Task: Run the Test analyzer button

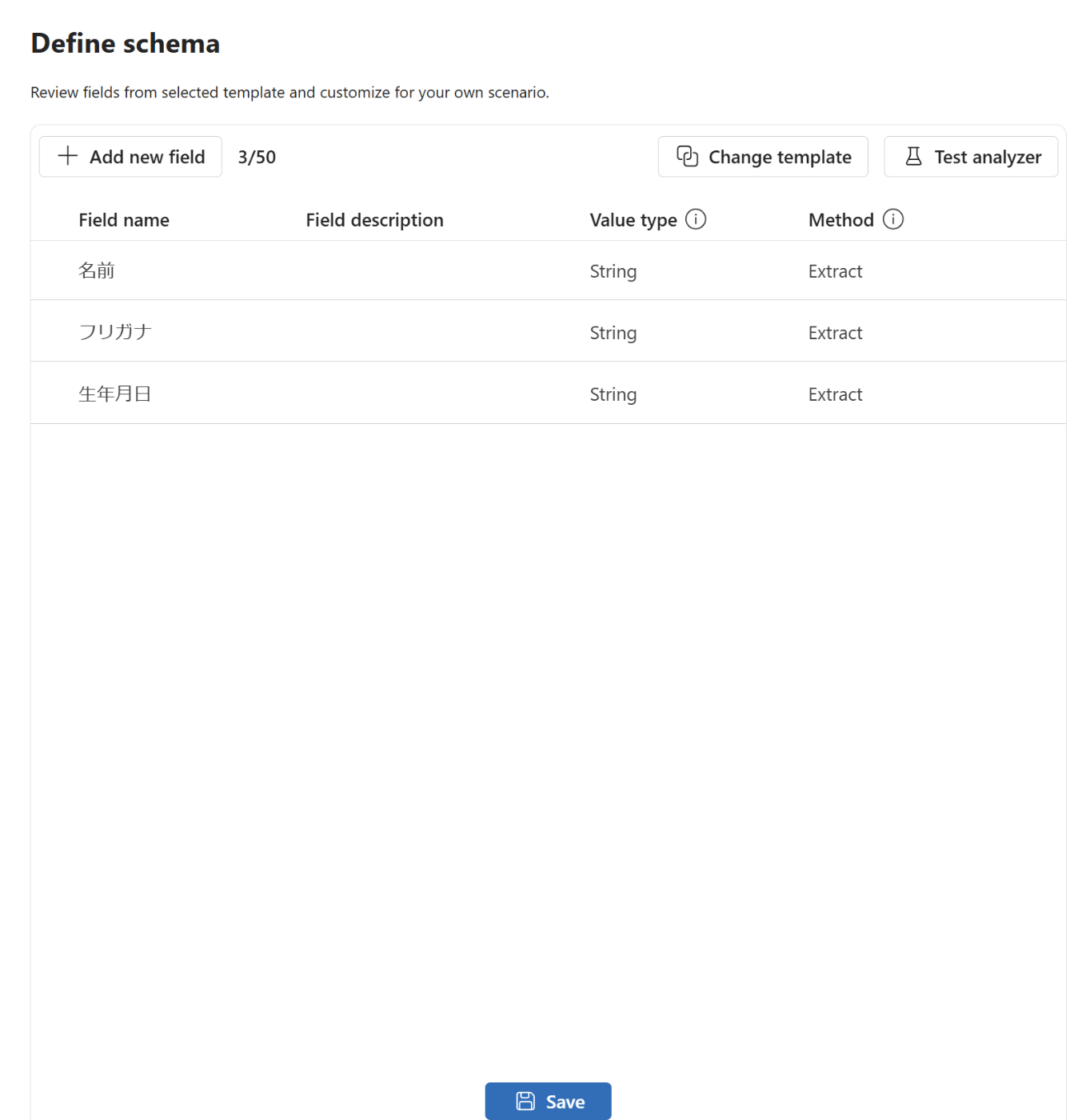Action: (971, 157)
